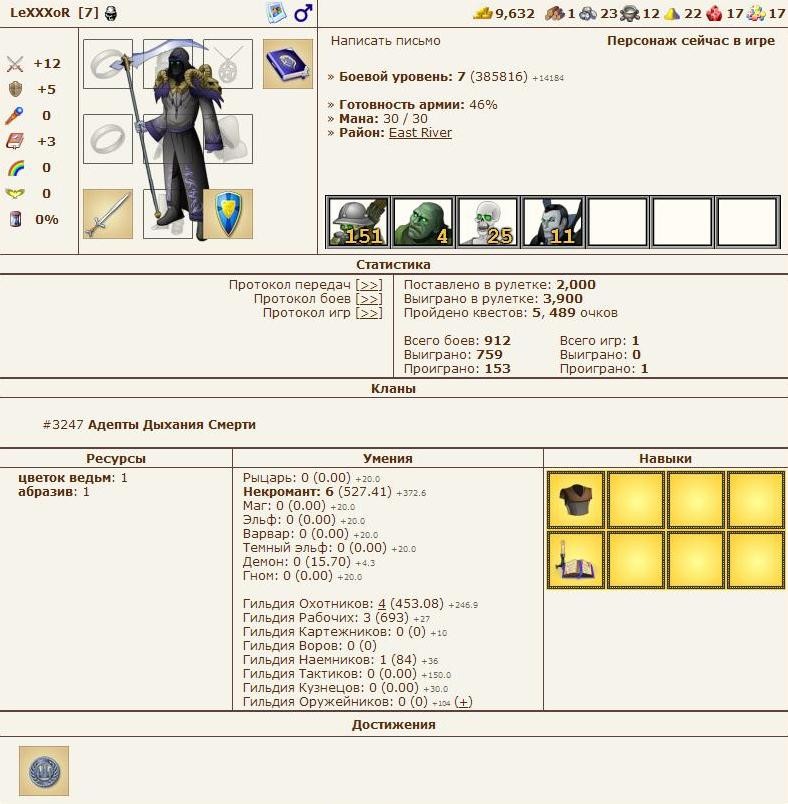Expand the plus next to Гильдия Оружейников
This screenshot has height=804, width=788.
point(463,702)
